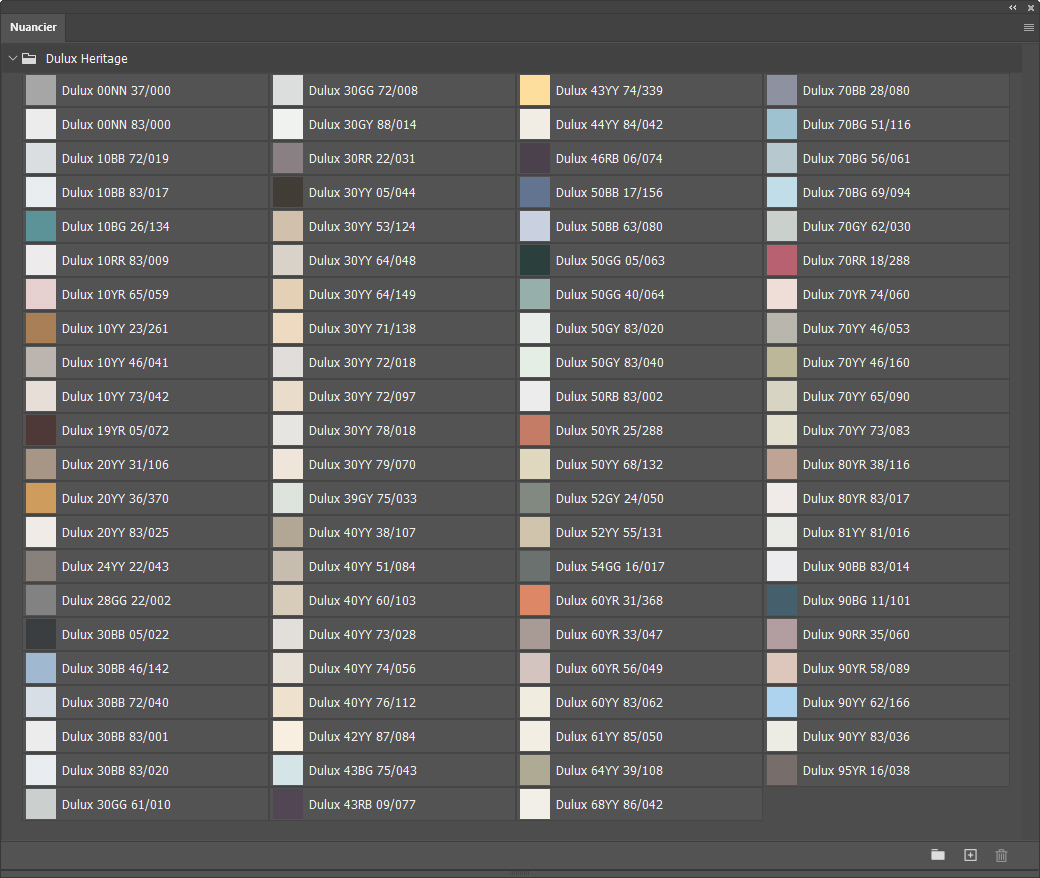Click the create new group folder icon
Viewport: 1040px width, 878px height.
(937, 855)
